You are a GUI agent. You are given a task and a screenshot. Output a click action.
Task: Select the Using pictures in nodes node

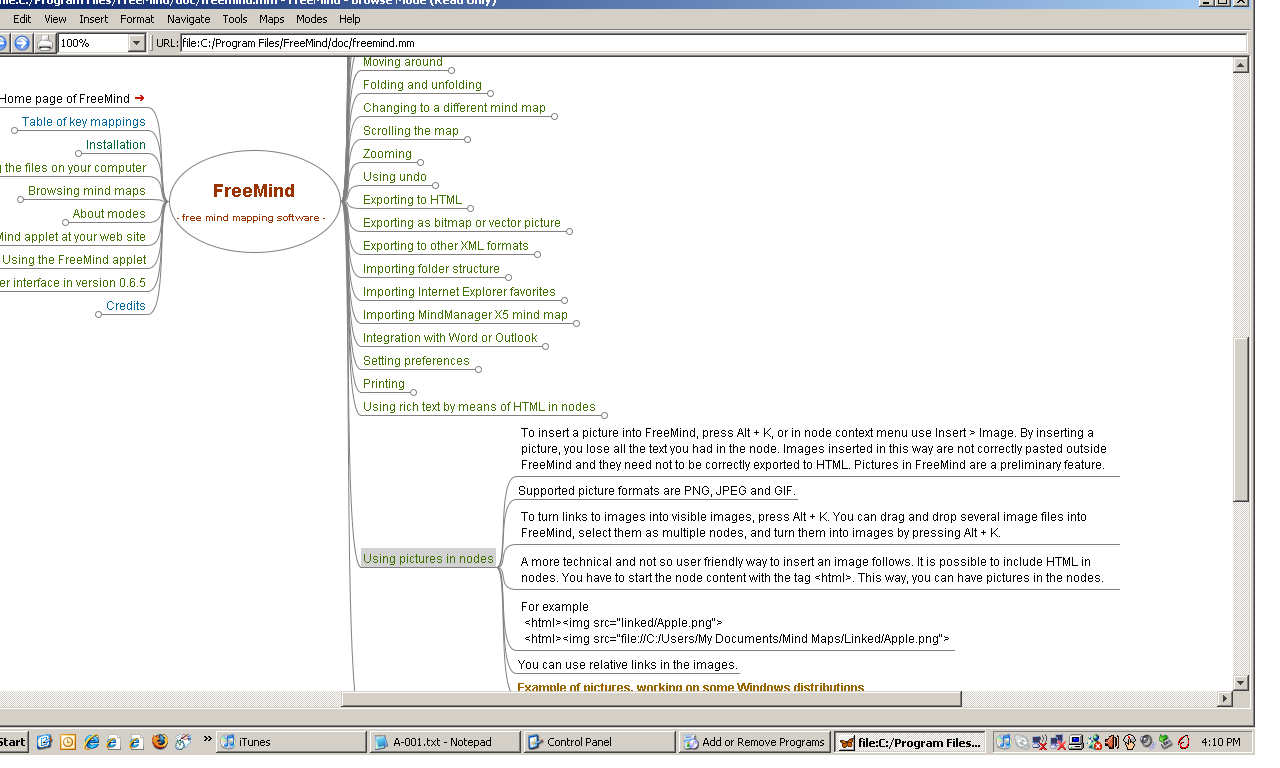[x=428, y=559]
